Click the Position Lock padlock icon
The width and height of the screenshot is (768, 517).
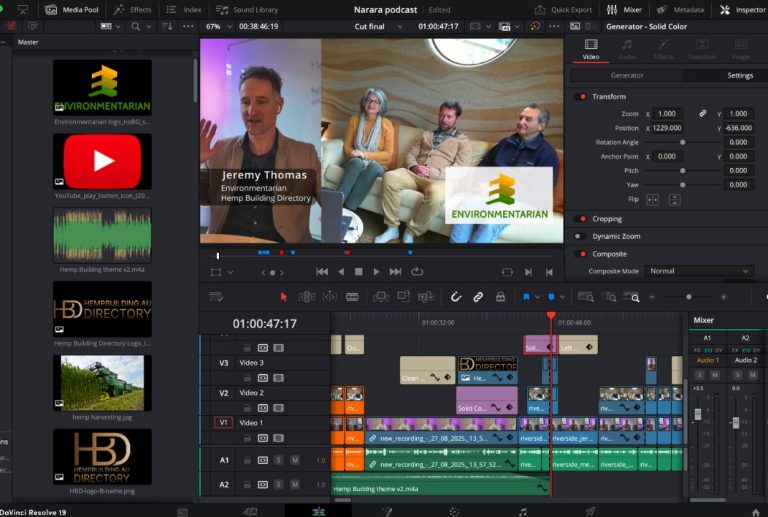[500, 297]
